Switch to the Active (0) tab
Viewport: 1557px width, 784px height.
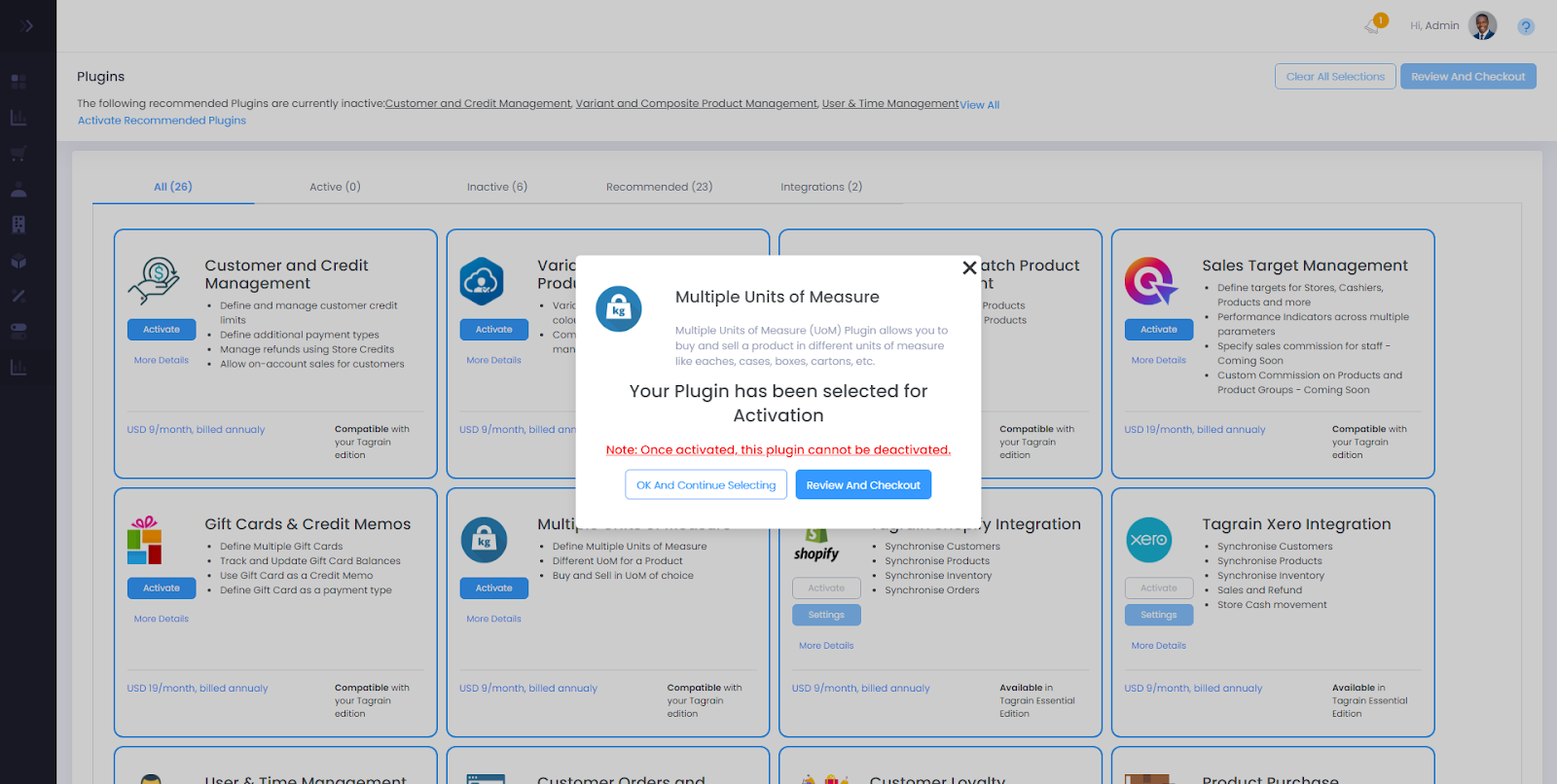(335, 187)
